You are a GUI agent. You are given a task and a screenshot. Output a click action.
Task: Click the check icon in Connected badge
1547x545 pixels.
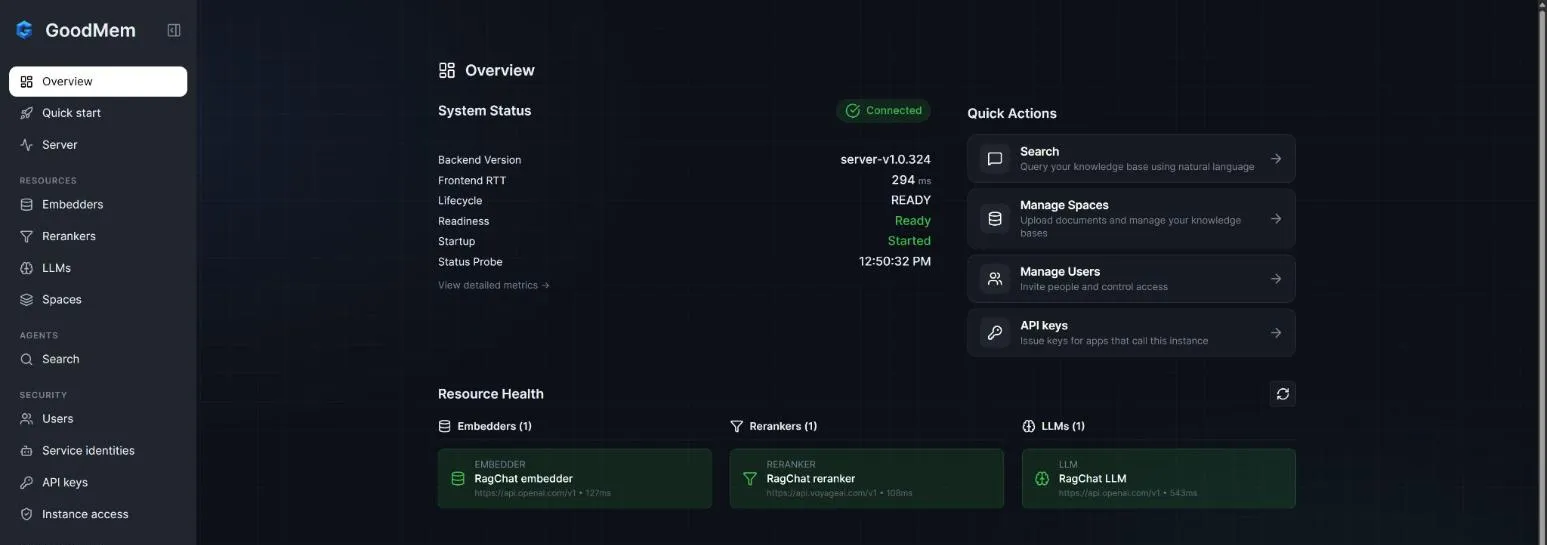(x=853, y=111)
